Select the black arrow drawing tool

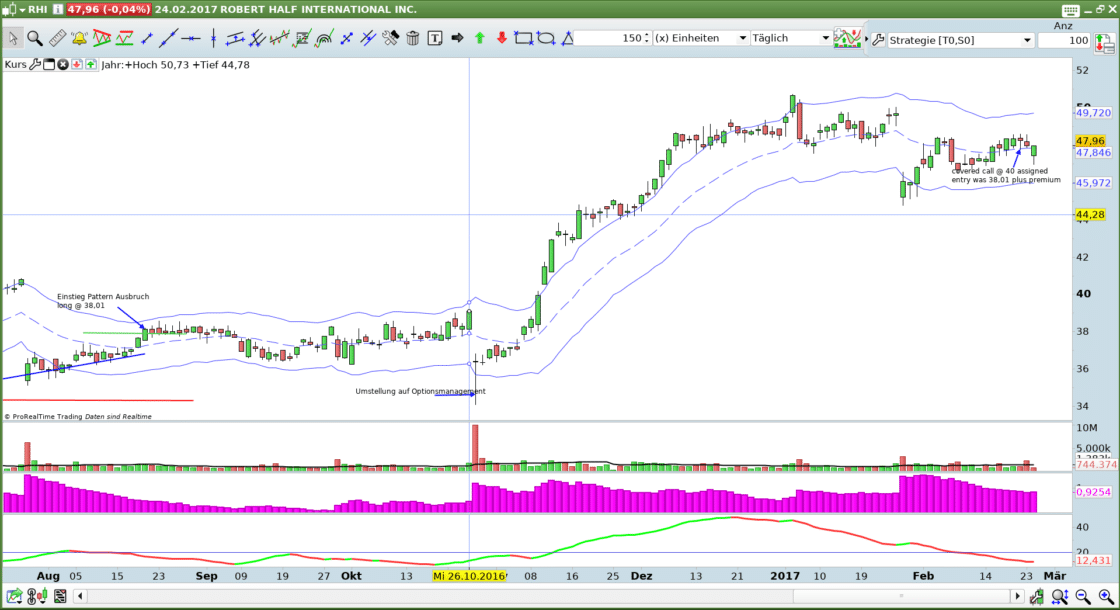(457, 38)
